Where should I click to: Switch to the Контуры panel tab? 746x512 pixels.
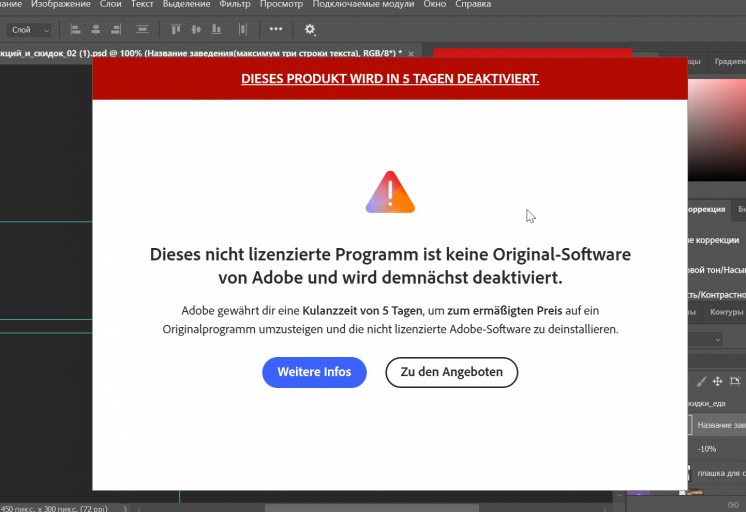tap(726, 312)
